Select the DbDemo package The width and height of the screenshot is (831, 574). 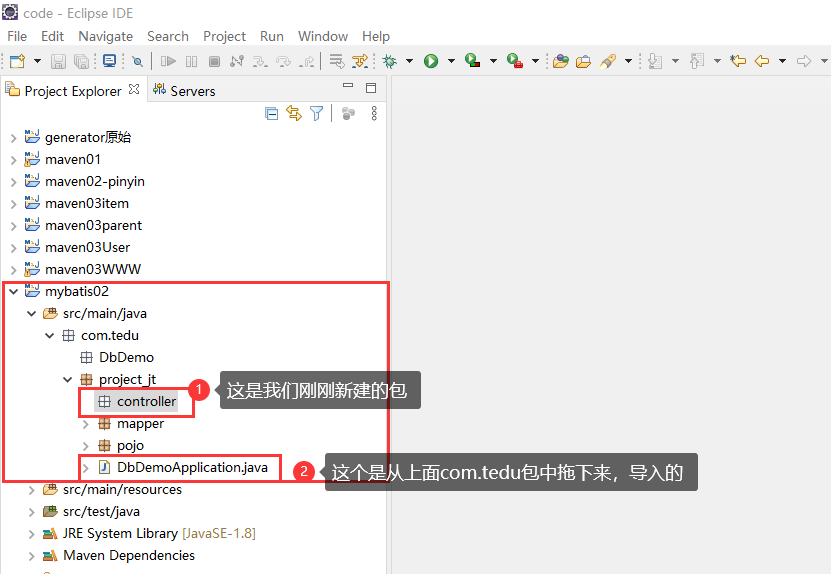click(x=117, y=358)
